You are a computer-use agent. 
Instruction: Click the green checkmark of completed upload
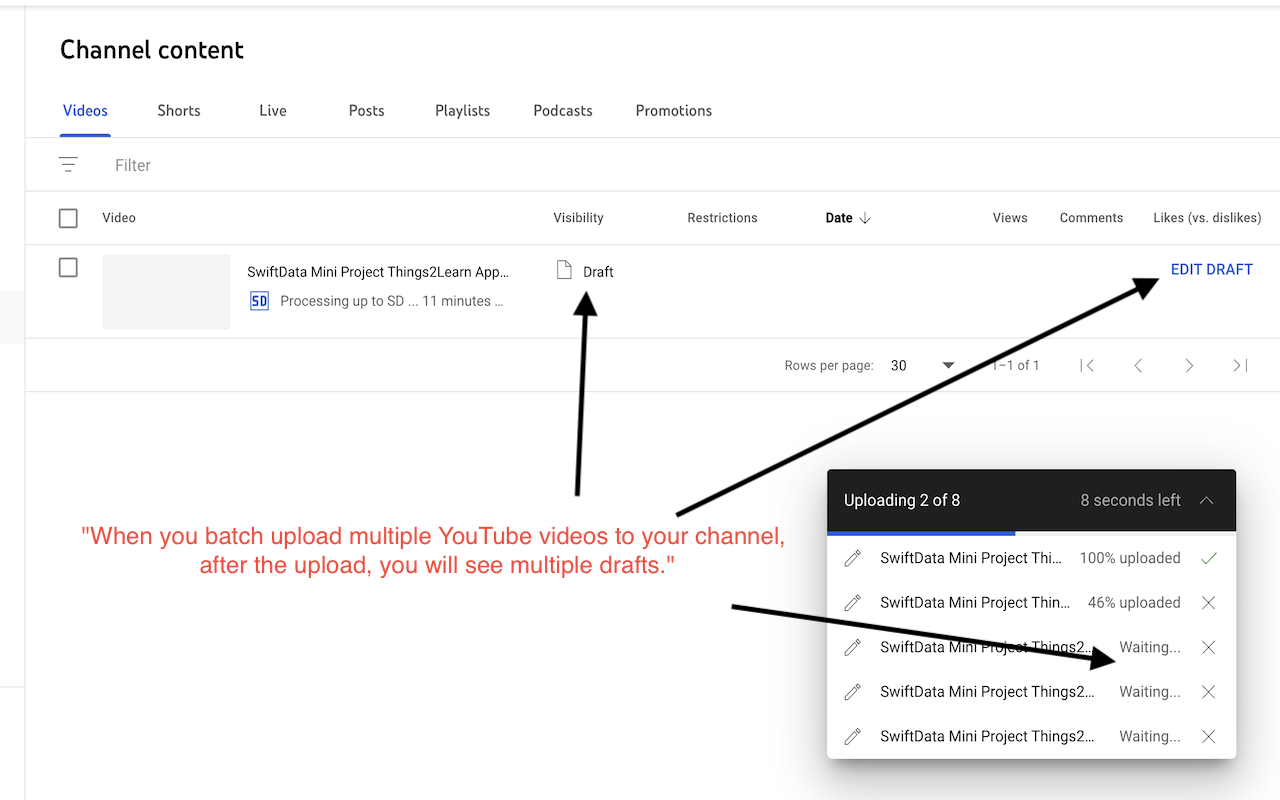pos(1209,559)
